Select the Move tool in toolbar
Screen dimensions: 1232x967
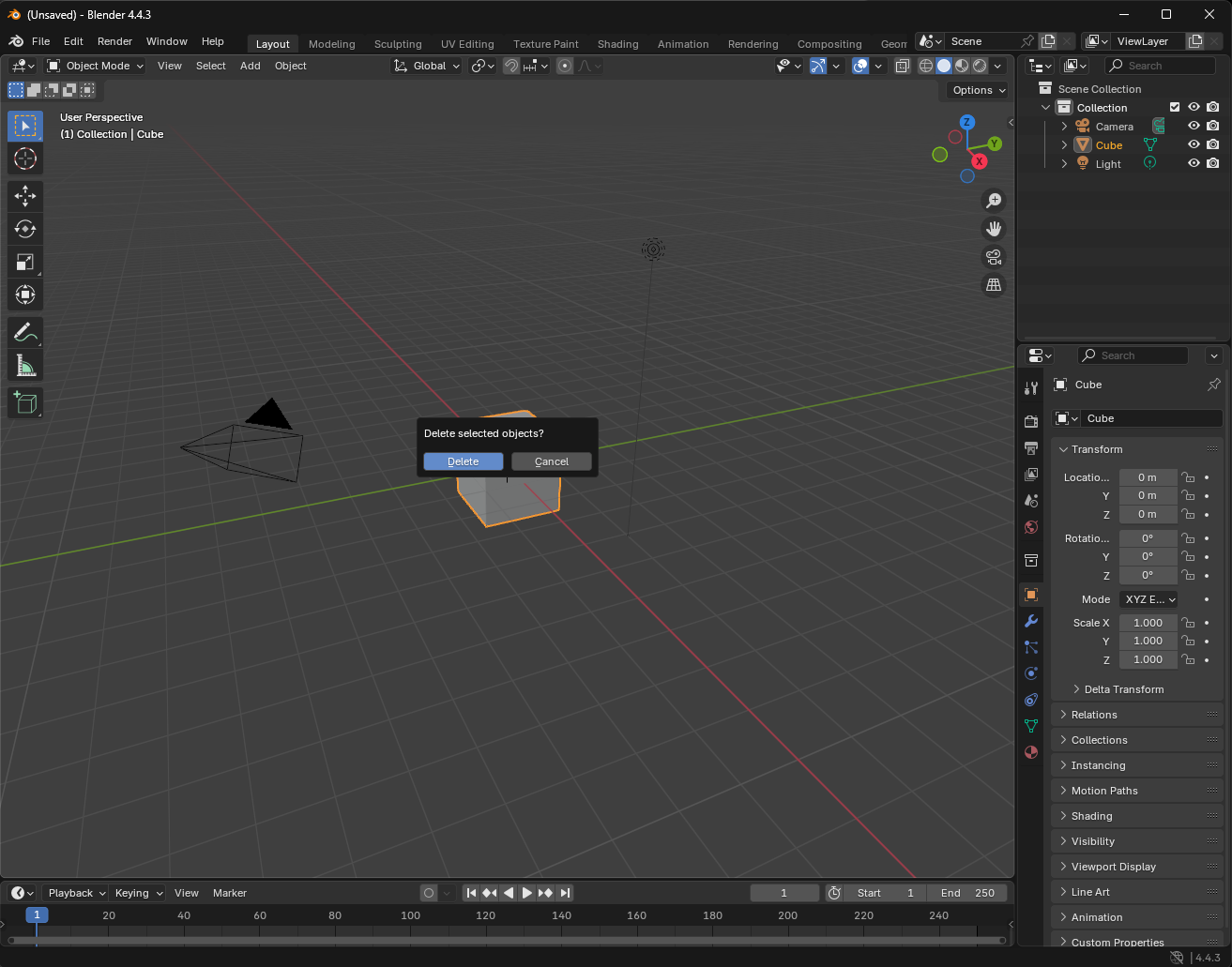25,196
